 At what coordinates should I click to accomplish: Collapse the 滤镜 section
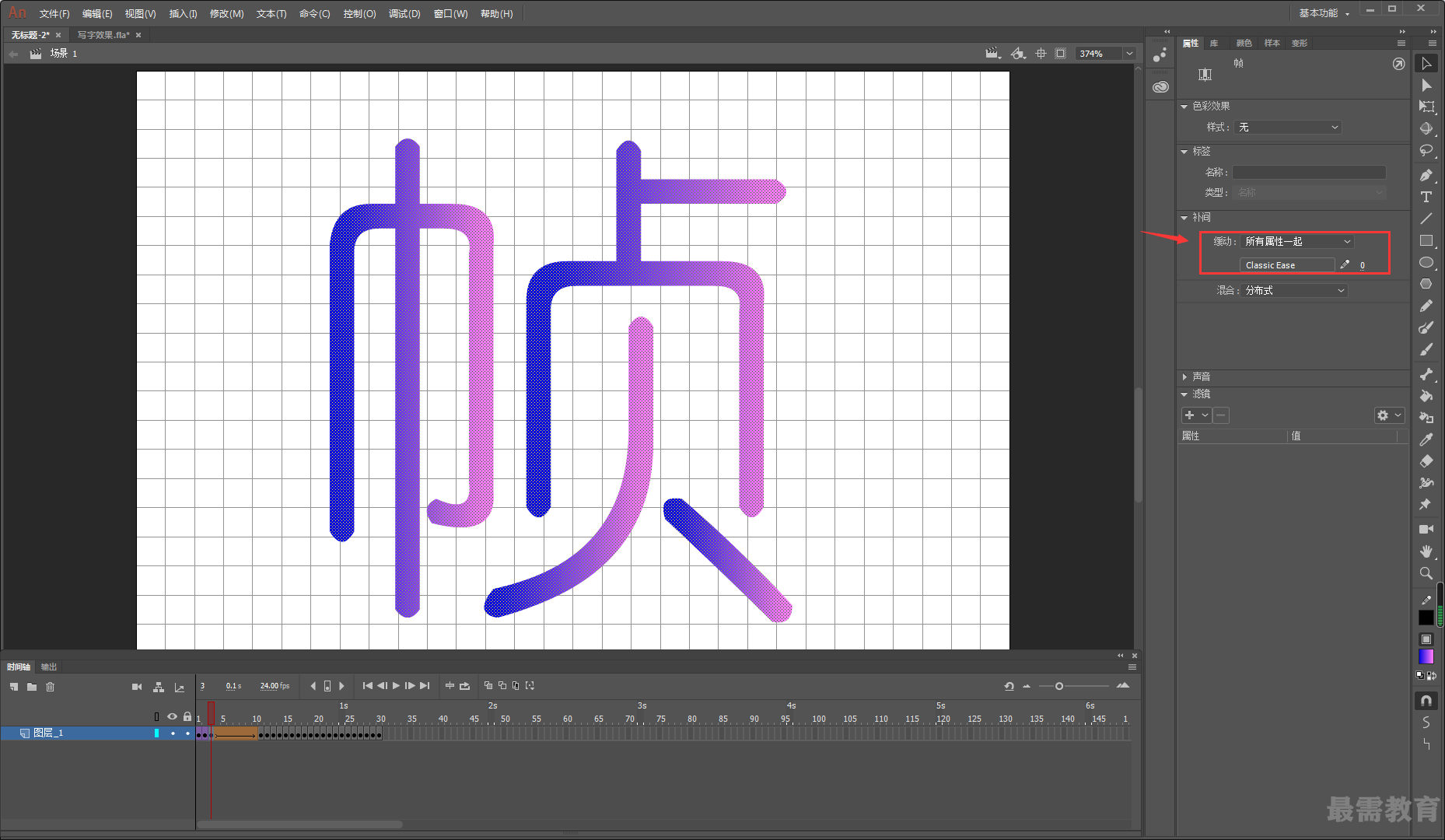click(1184, 394)
